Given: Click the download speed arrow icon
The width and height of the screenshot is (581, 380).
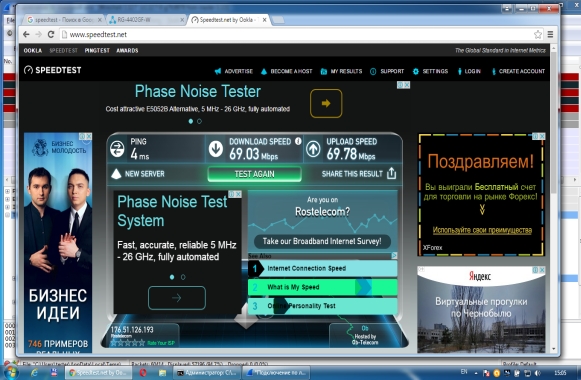Looking at the screenshot, I should (216, 149).
